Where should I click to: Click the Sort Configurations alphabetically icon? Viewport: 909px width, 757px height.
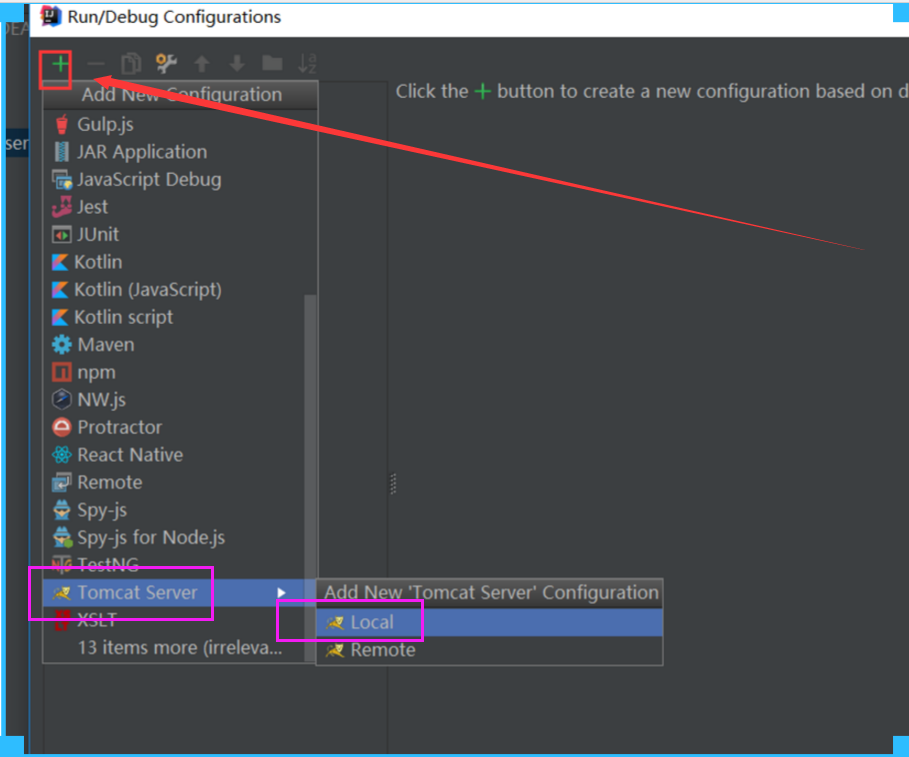(x=307, y=63)
